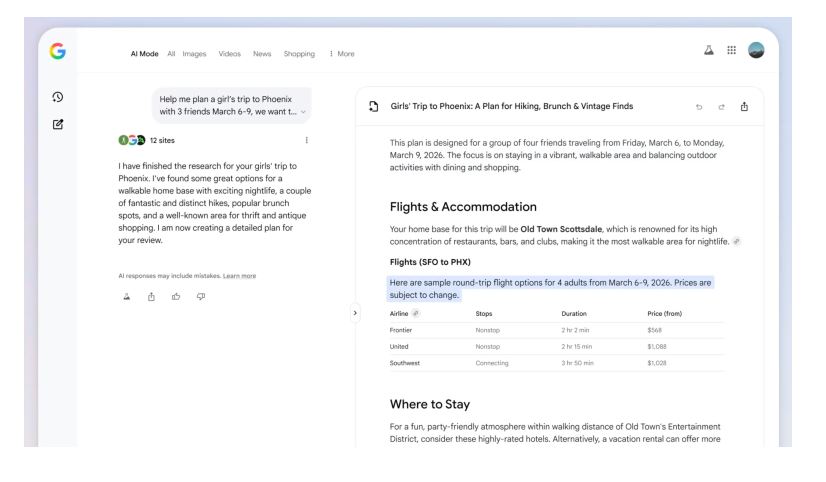The image size is (826, 482).
Task: Redo the plan edit
Action: click(721, 107)
